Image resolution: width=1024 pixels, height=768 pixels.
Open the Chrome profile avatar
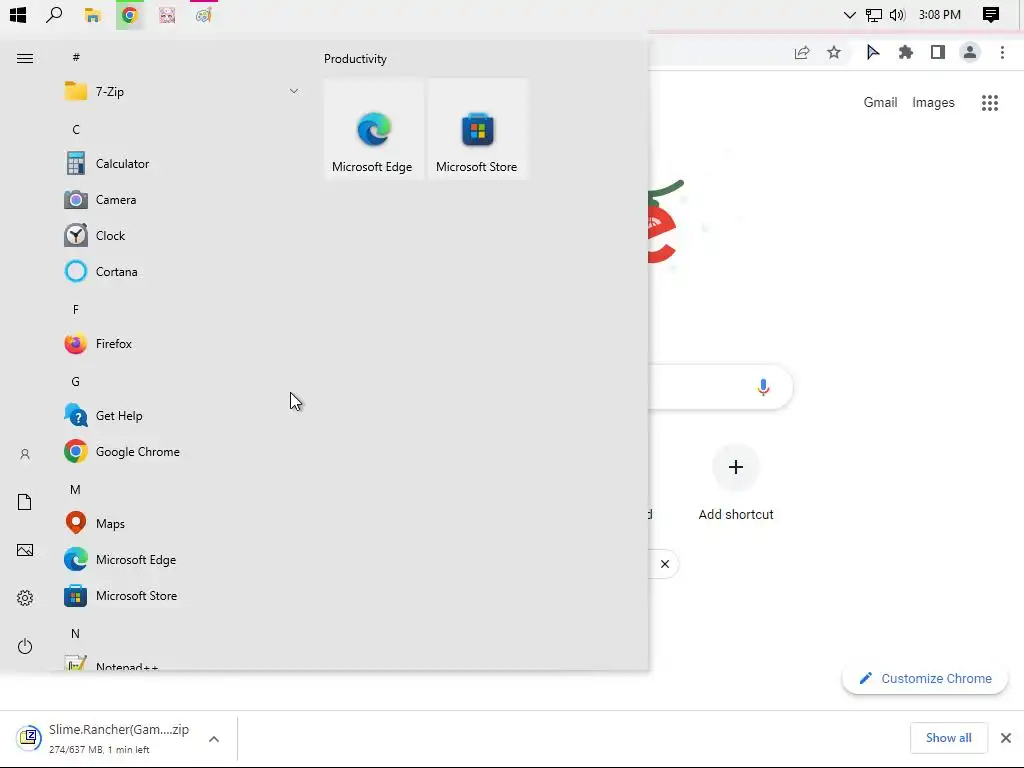click(x=970, y=52)
